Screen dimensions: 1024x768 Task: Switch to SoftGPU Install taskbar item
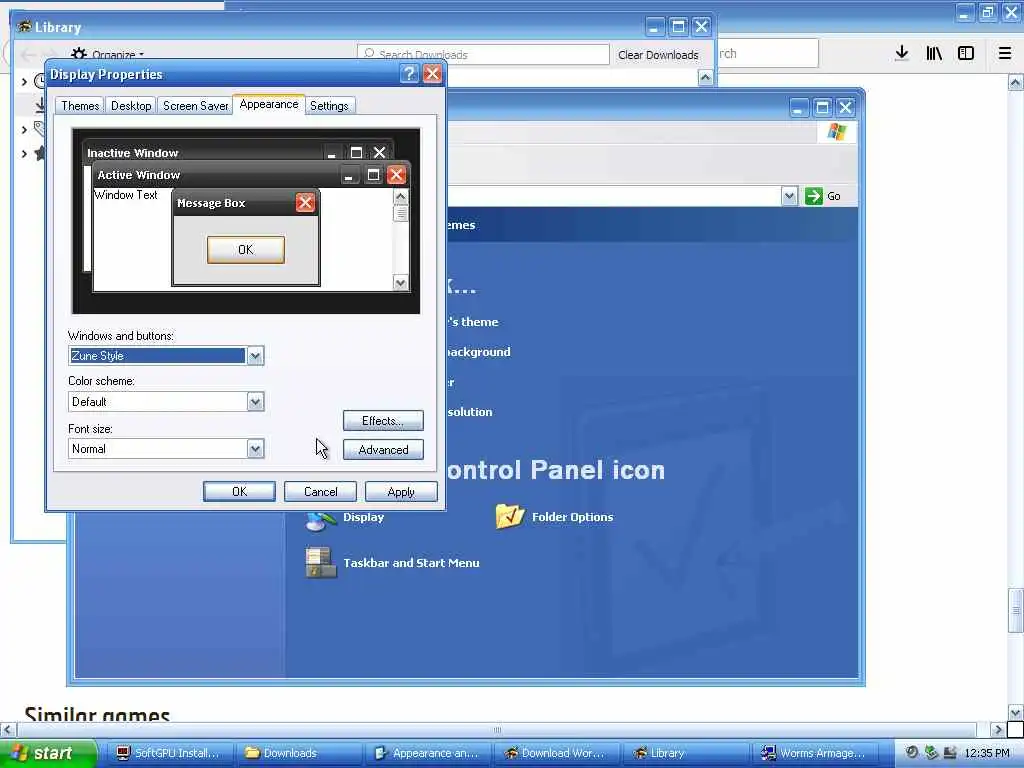(168, 753)
